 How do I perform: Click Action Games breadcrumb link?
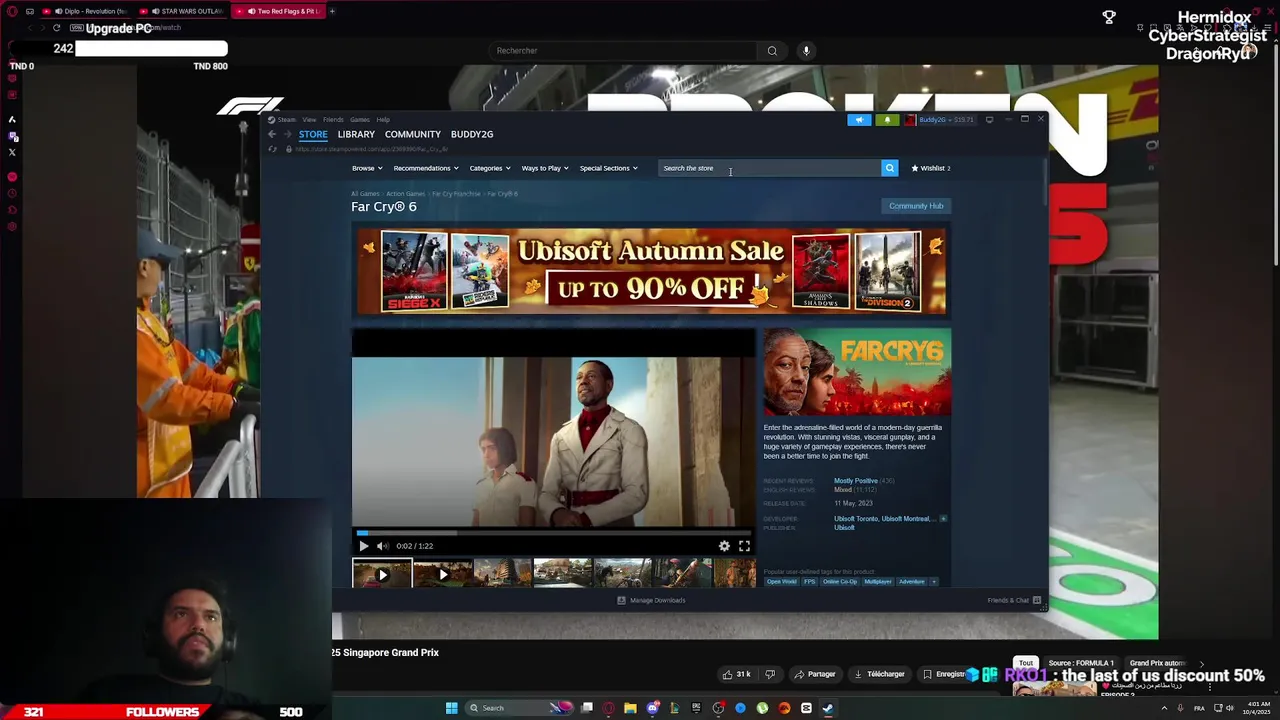click(406, 194)
